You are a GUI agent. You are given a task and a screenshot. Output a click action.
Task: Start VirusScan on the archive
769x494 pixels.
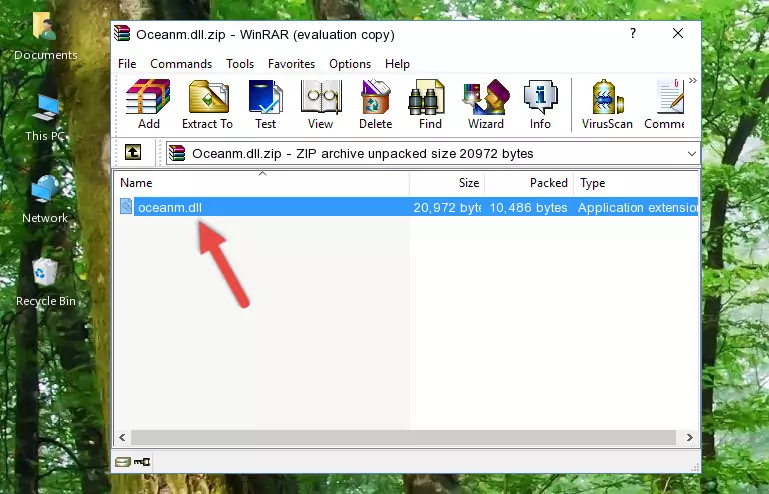tap(607, 104)
